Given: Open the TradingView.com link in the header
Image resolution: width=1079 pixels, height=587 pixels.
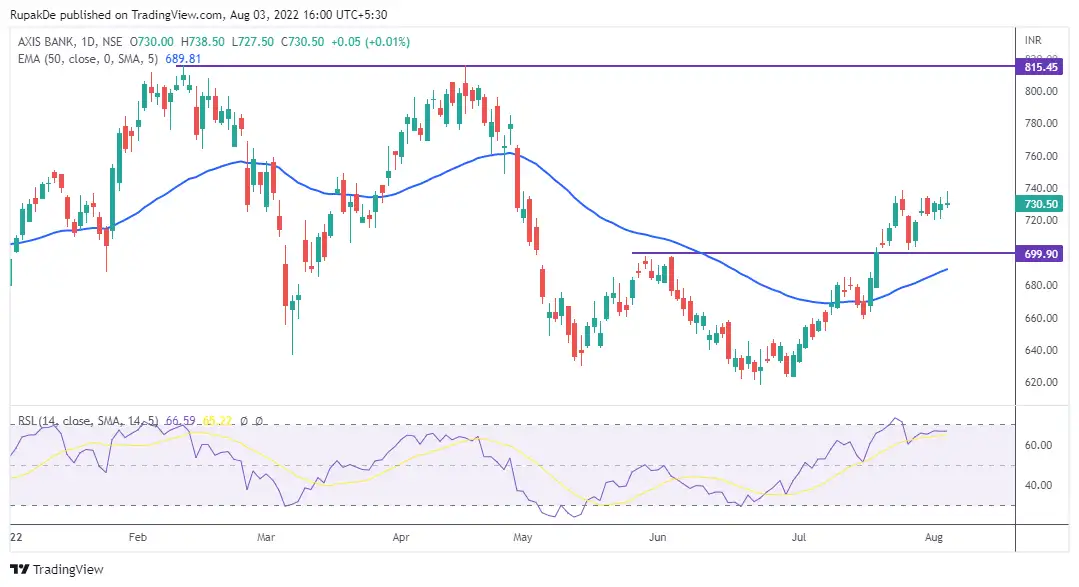Looking at the screenshot, I should [167, 15].
